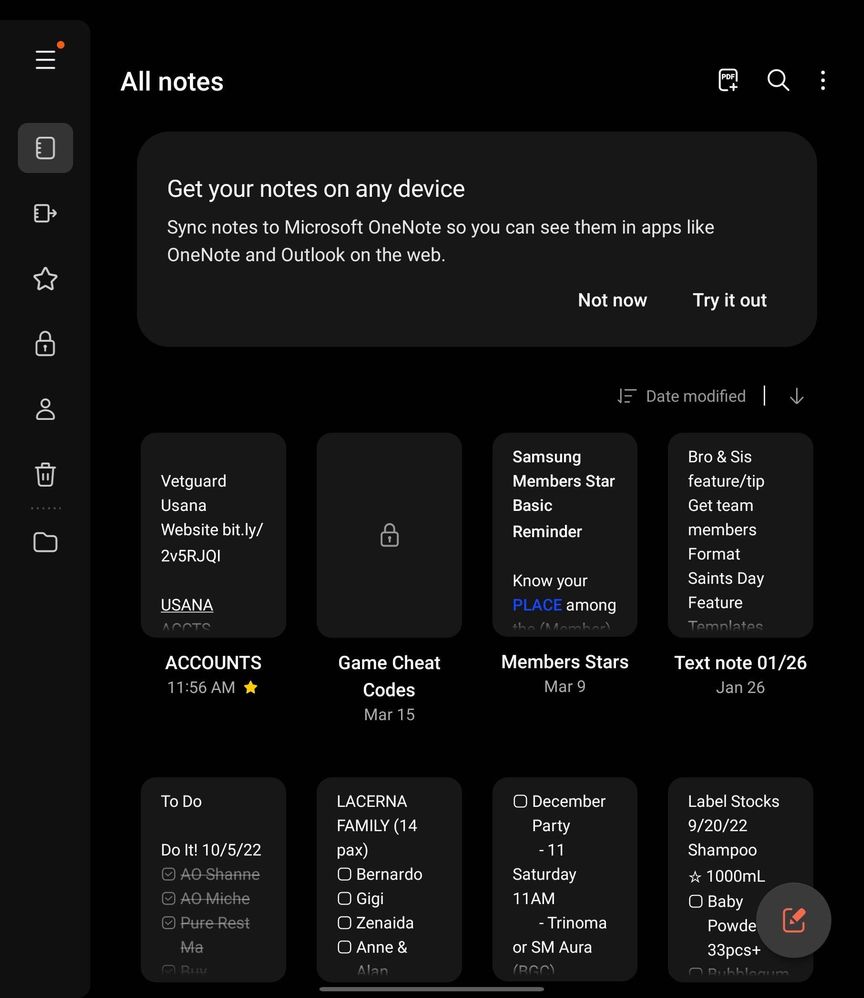Image resolution: width=864 pixels, height=998 pixels.
Task: Check the Baby Powder checkbox
Action: tap(696, 901)
